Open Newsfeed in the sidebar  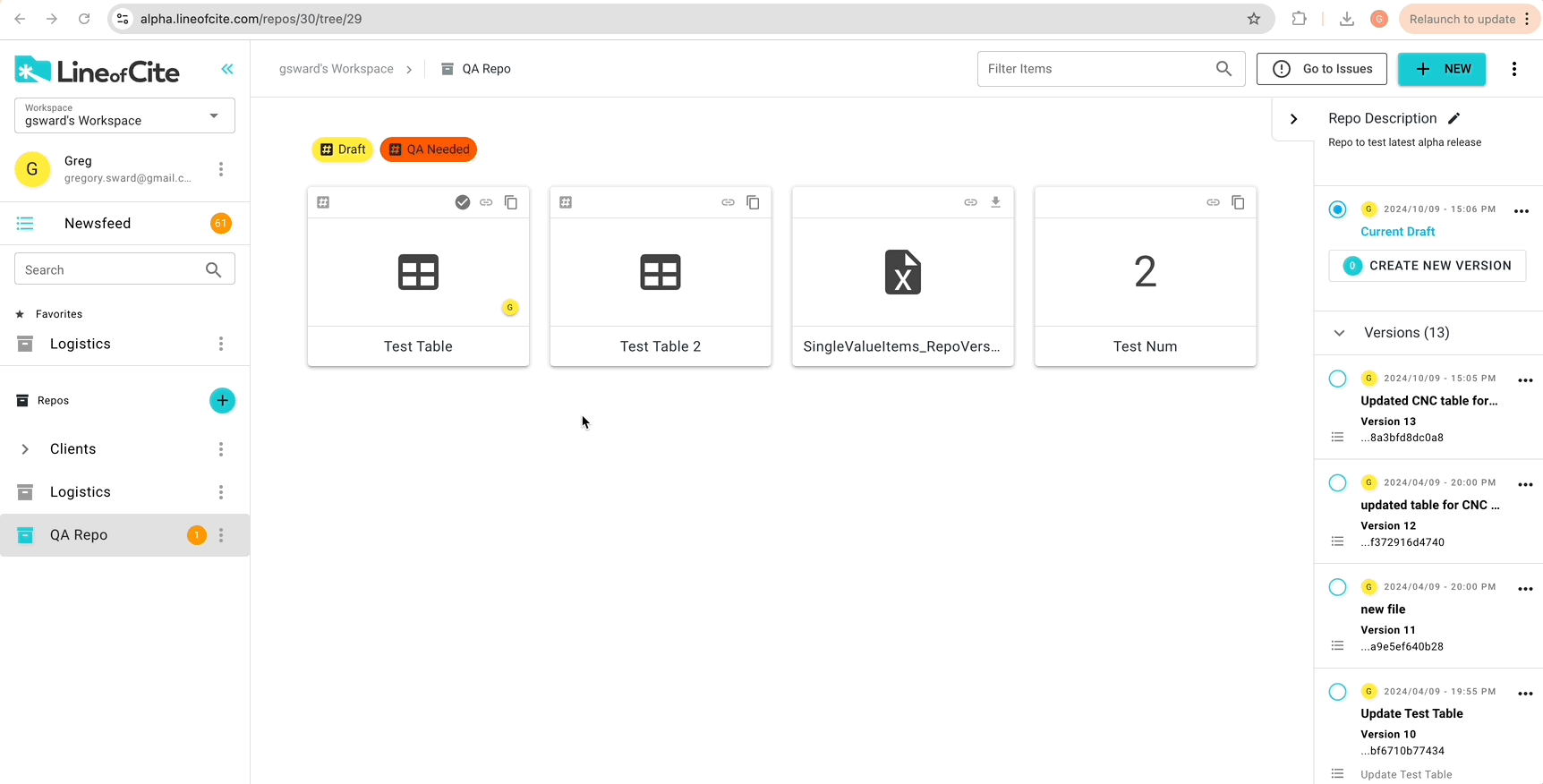(x=98, y=224)
